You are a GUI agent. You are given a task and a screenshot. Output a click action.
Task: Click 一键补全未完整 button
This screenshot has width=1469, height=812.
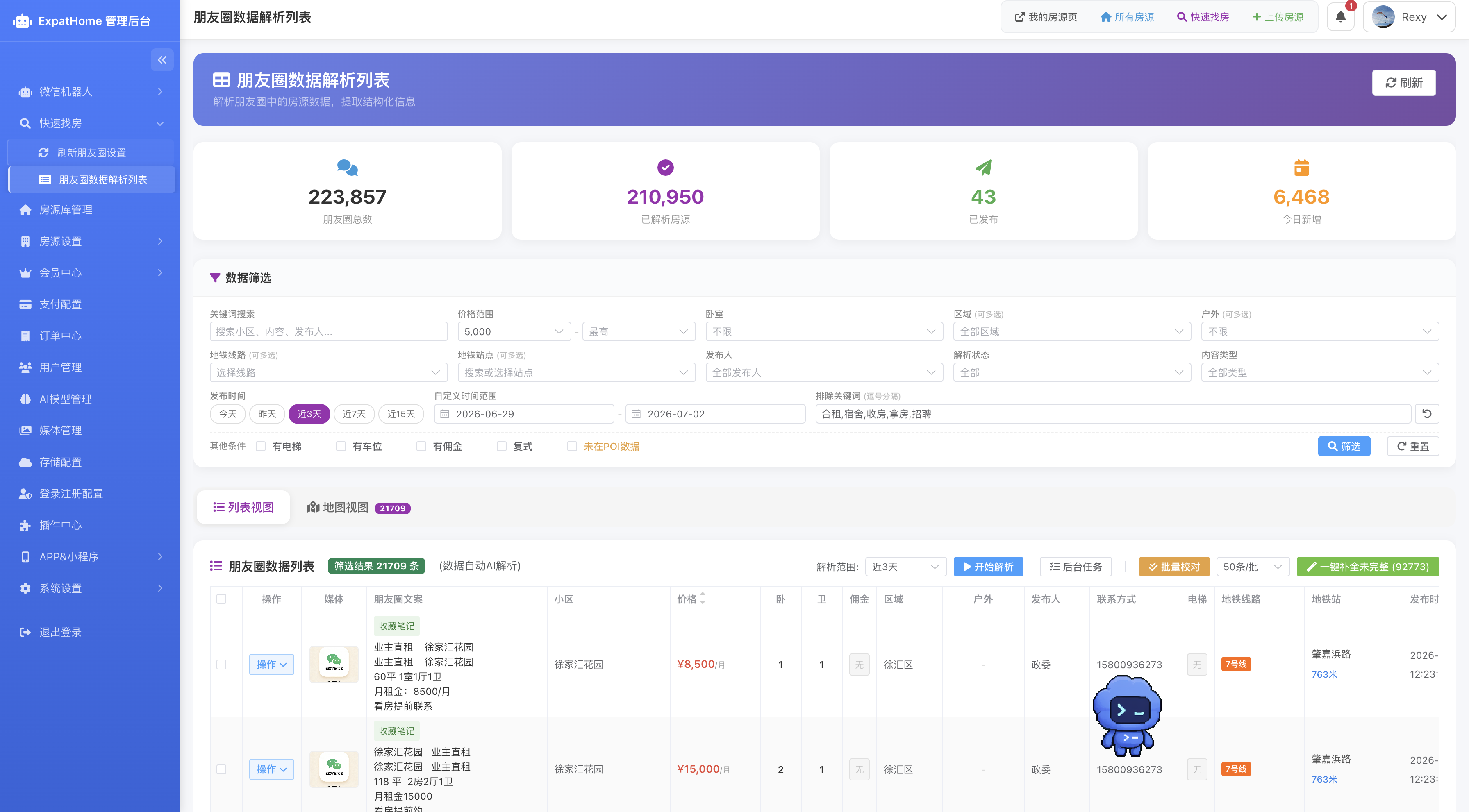coord(1367,567)
